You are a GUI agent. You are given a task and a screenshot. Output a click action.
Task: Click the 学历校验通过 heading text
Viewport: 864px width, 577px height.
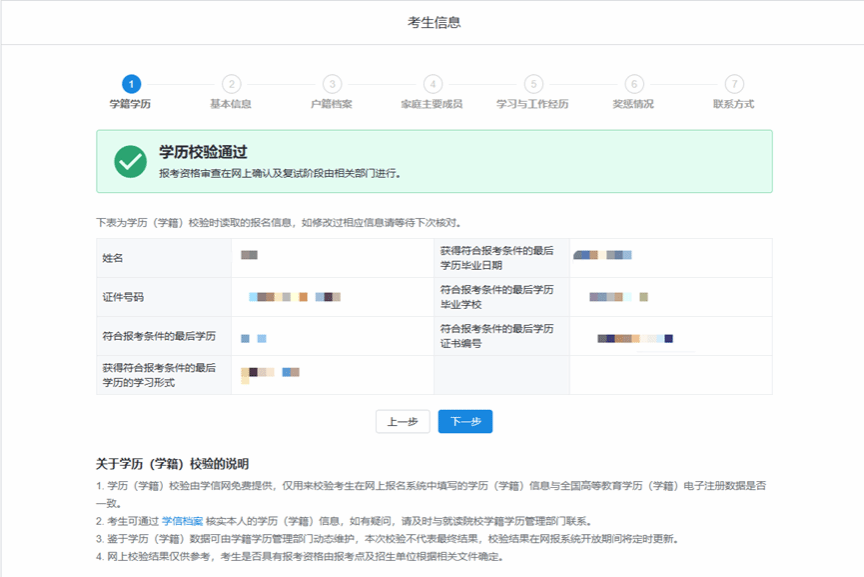click(x=203, y=152)
